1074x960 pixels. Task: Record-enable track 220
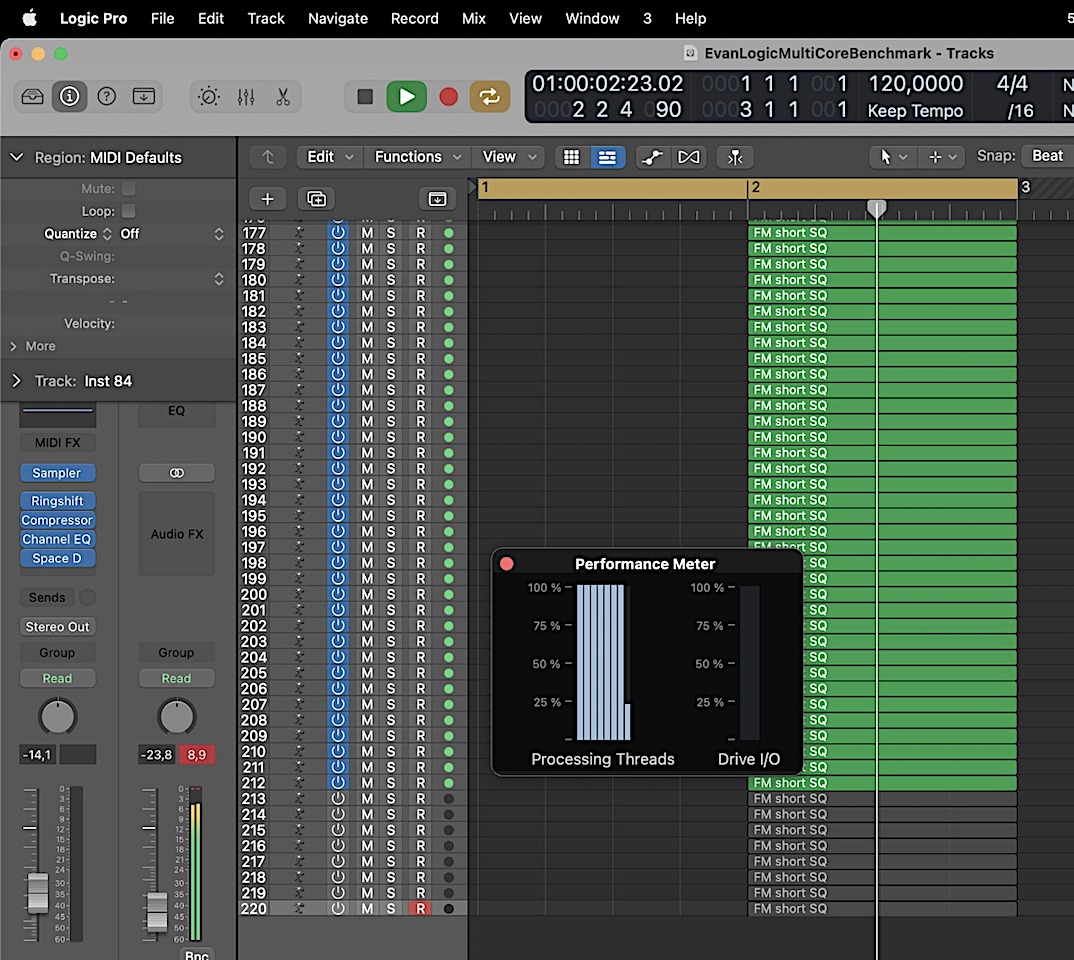pos(421,909)
